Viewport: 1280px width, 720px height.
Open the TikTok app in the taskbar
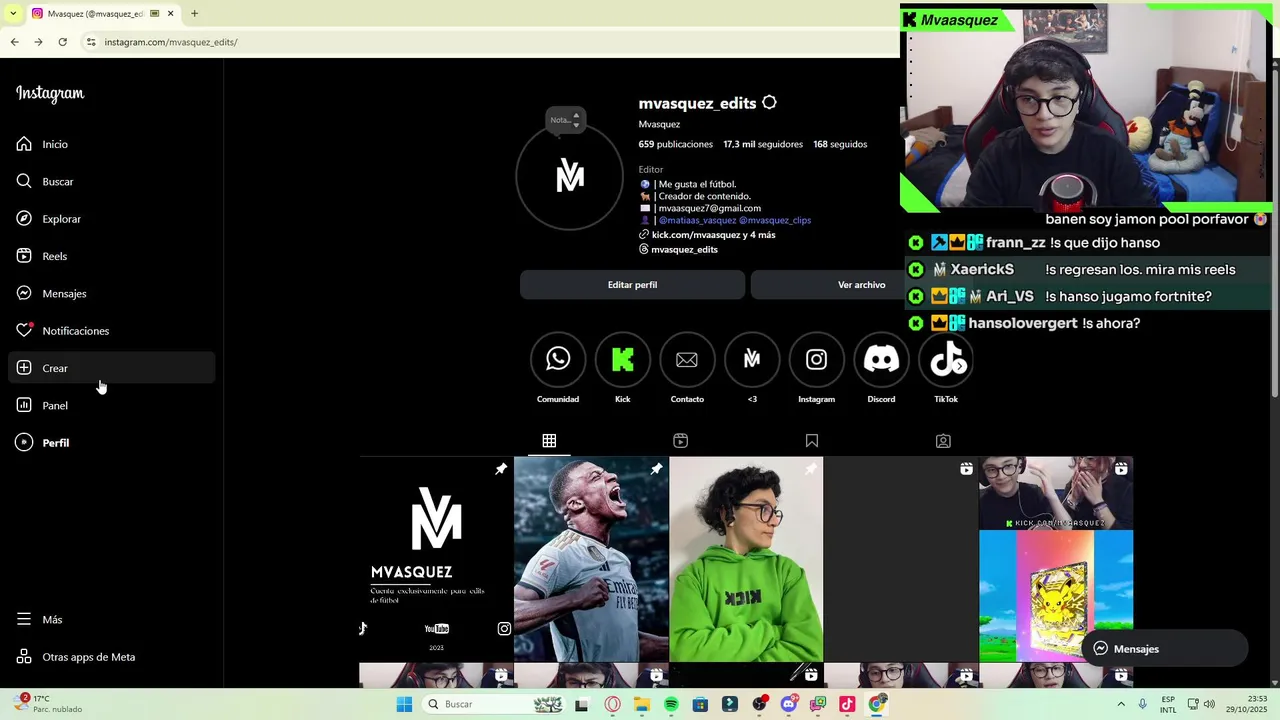[x=847, y=704]
